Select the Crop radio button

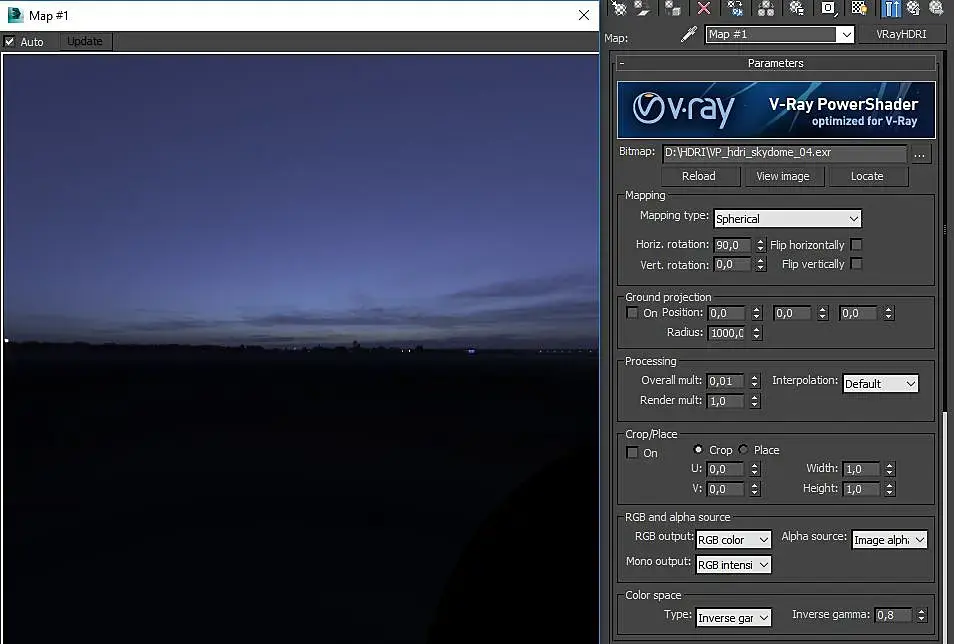pyautogui.click(x=698, y=450)
